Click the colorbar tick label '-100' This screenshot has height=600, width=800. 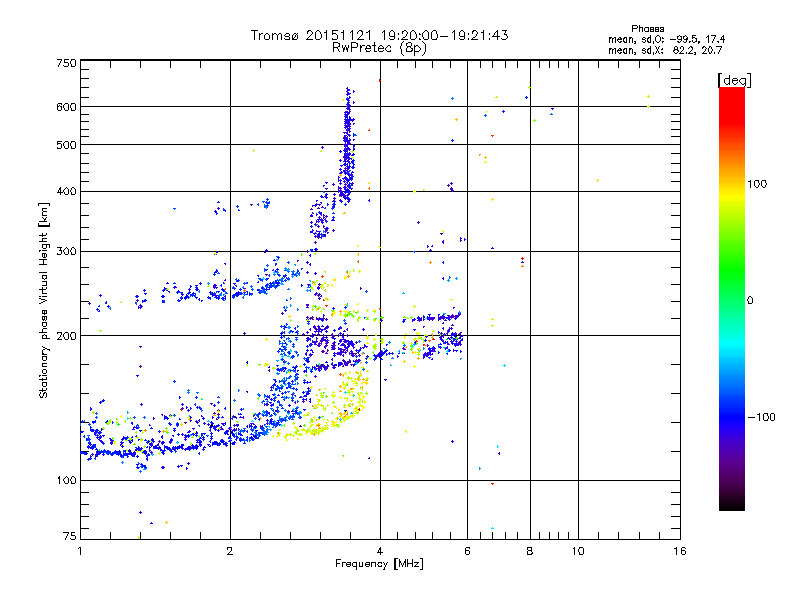tap(761, 417)
